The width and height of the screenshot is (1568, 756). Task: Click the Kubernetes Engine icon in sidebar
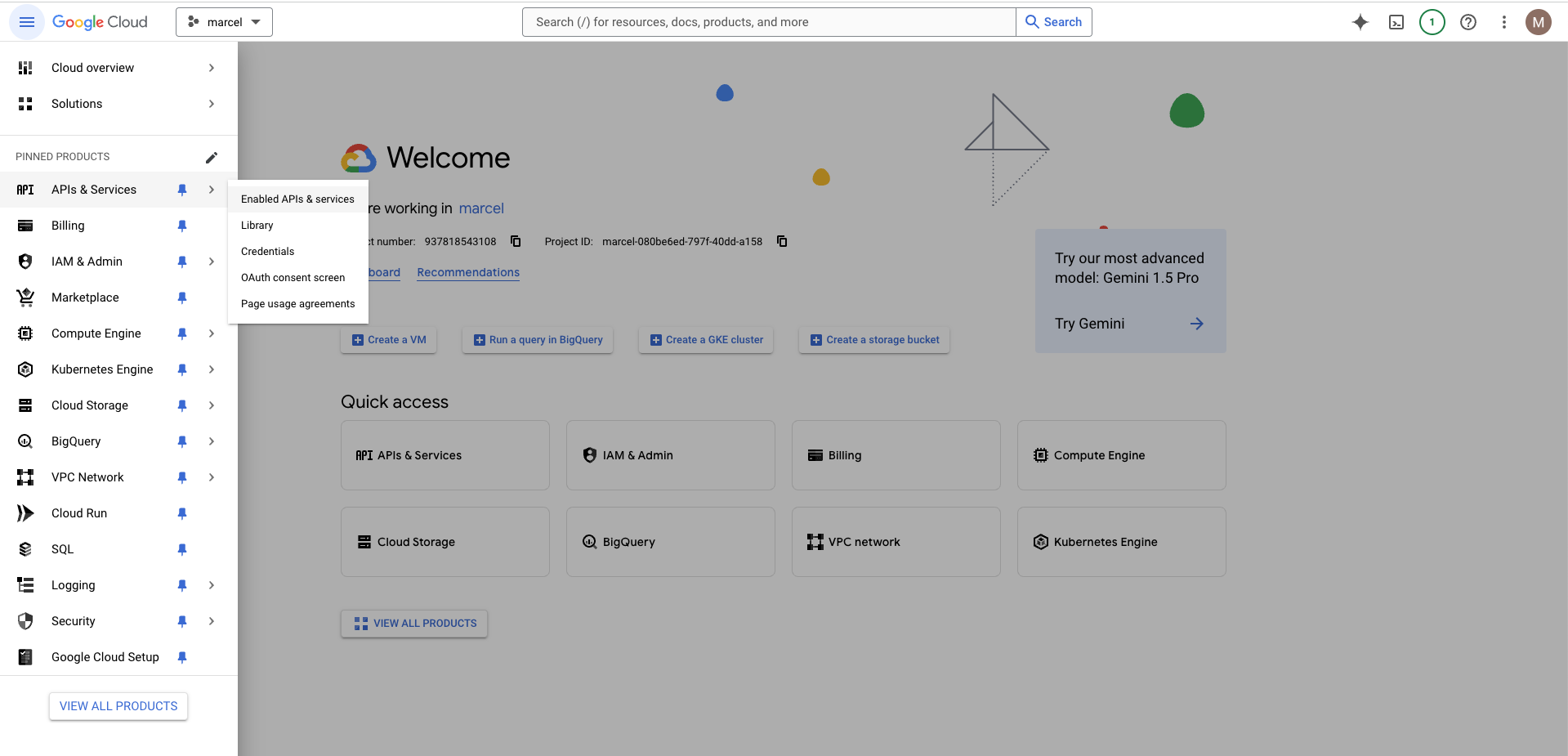(25, 369)
